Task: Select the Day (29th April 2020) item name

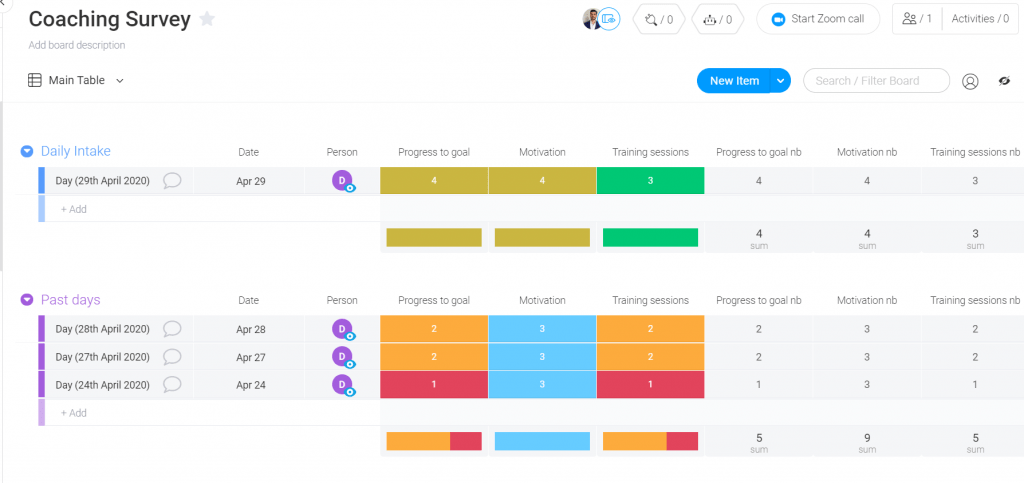Action: pos(103,181)
